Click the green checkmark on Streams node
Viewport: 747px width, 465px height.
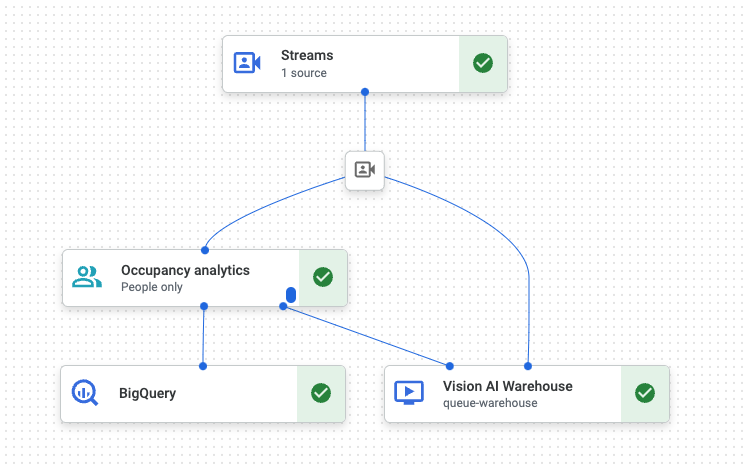[482, 63]
